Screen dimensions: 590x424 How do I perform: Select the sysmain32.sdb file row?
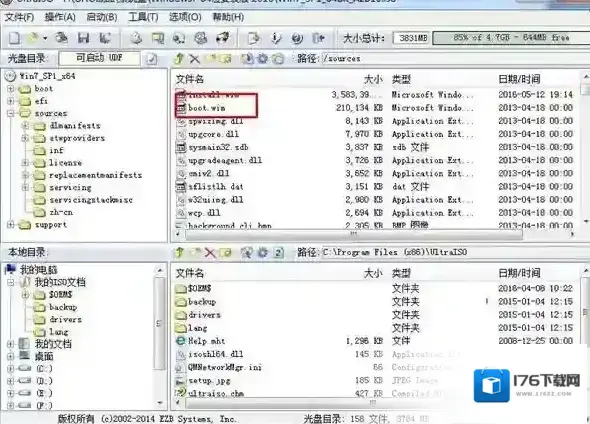coord(374,147)
